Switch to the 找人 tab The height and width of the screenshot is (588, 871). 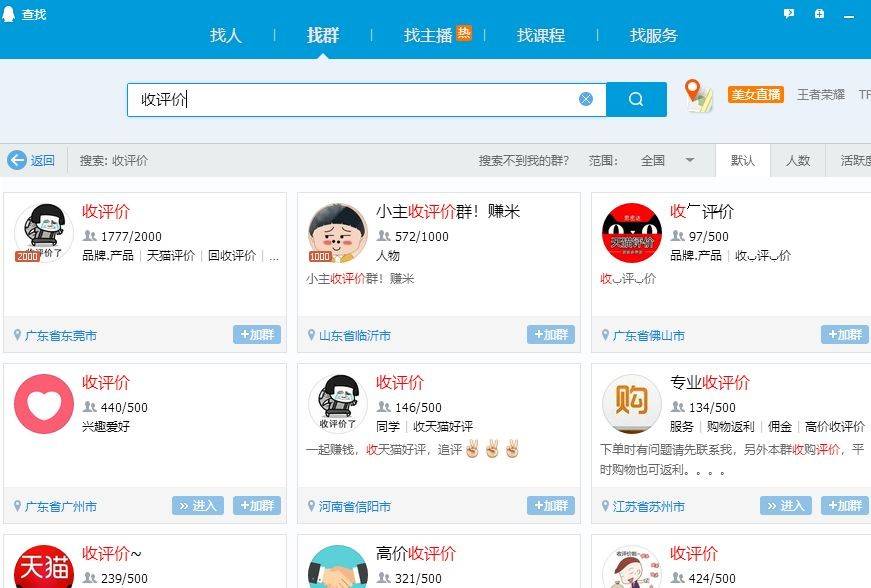(226, 36)
